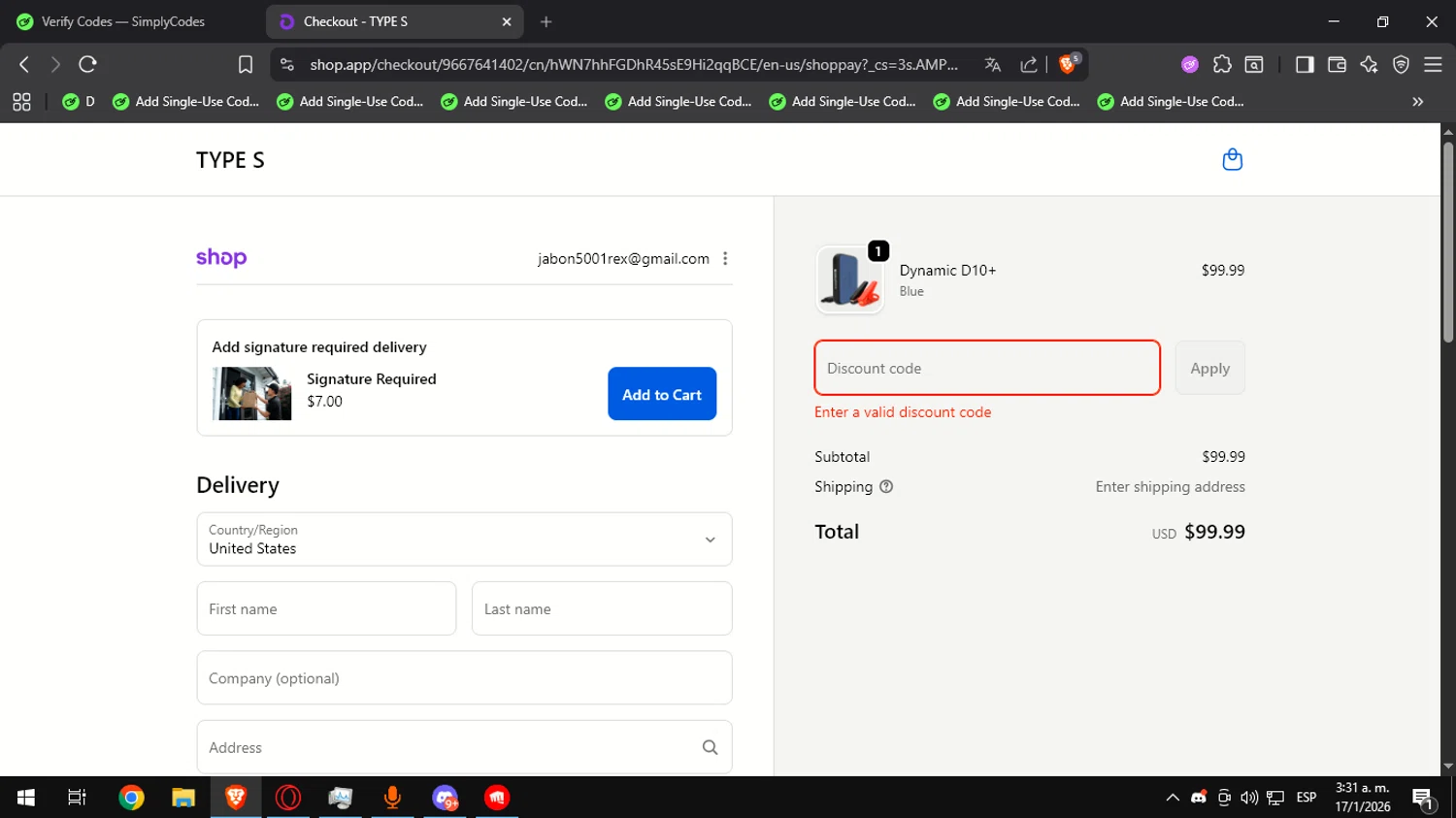Open the 'D' bookmark in bookmarks bar
Viewport: 1456px width, 818px height.
point(79,101)
